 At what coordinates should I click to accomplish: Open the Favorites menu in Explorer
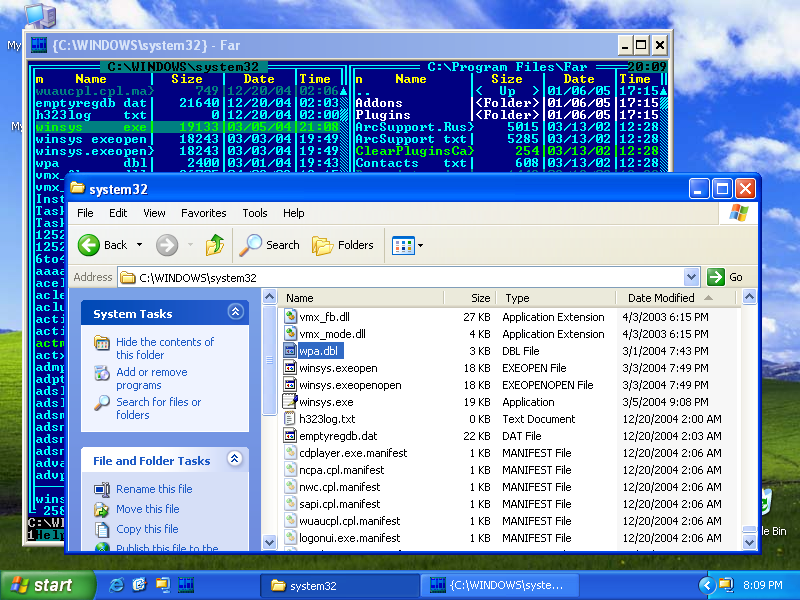click(x=204, y=213)
